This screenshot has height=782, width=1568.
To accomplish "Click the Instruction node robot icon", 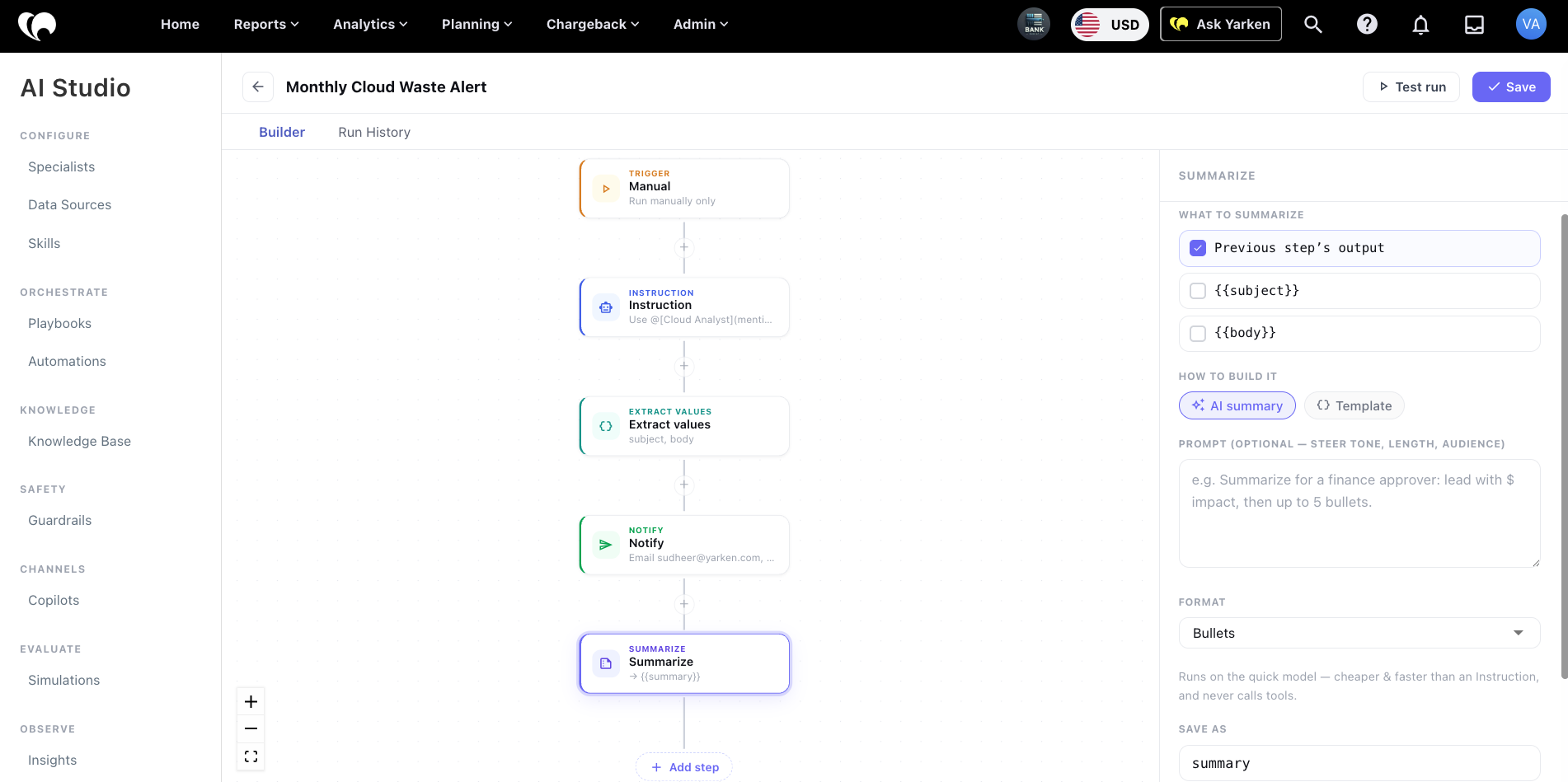I will coord(606,307).
